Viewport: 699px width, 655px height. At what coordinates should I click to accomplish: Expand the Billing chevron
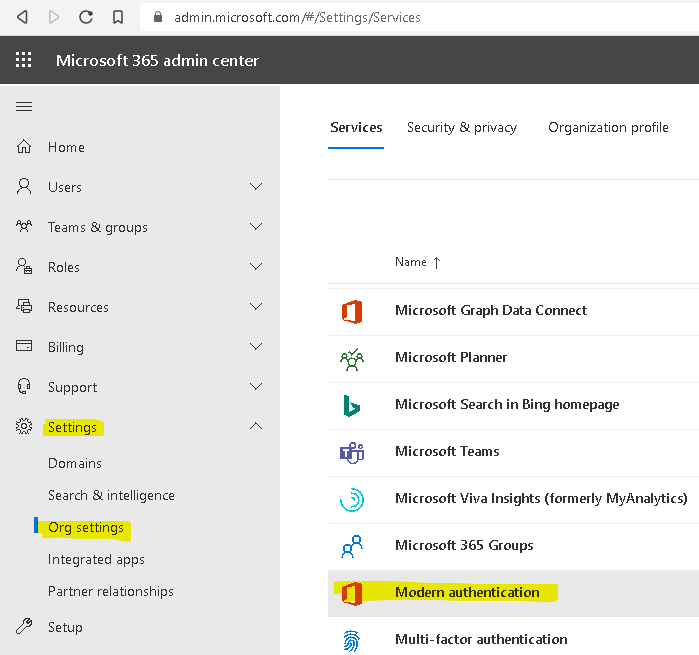tap(256, 346)
